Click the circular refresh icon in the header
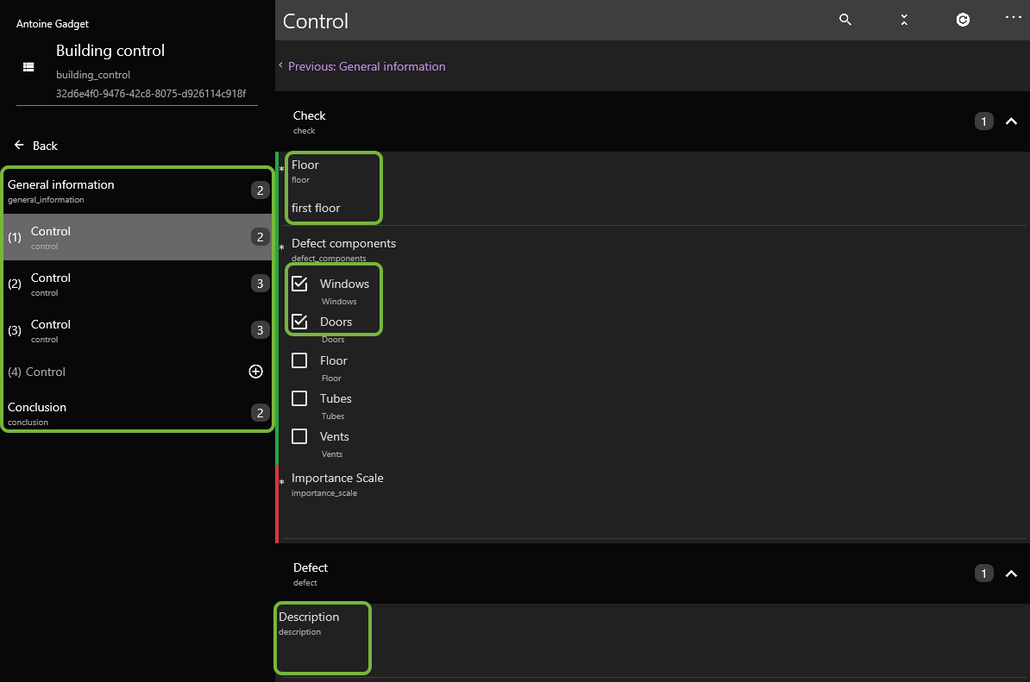Screen dimensions: 1030x682 pyautogui.click(x=962, y=20)
